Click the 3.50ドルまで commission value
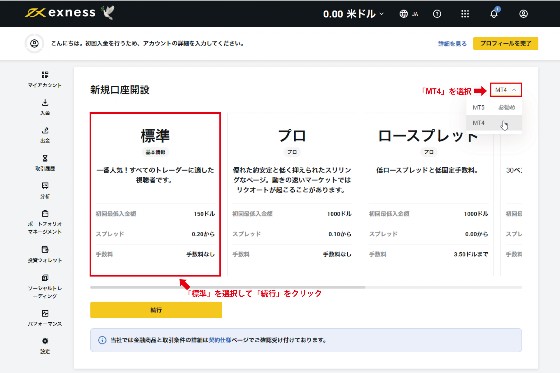The height and width of the screenshot is (373, 560). click(x=471, y=254)
